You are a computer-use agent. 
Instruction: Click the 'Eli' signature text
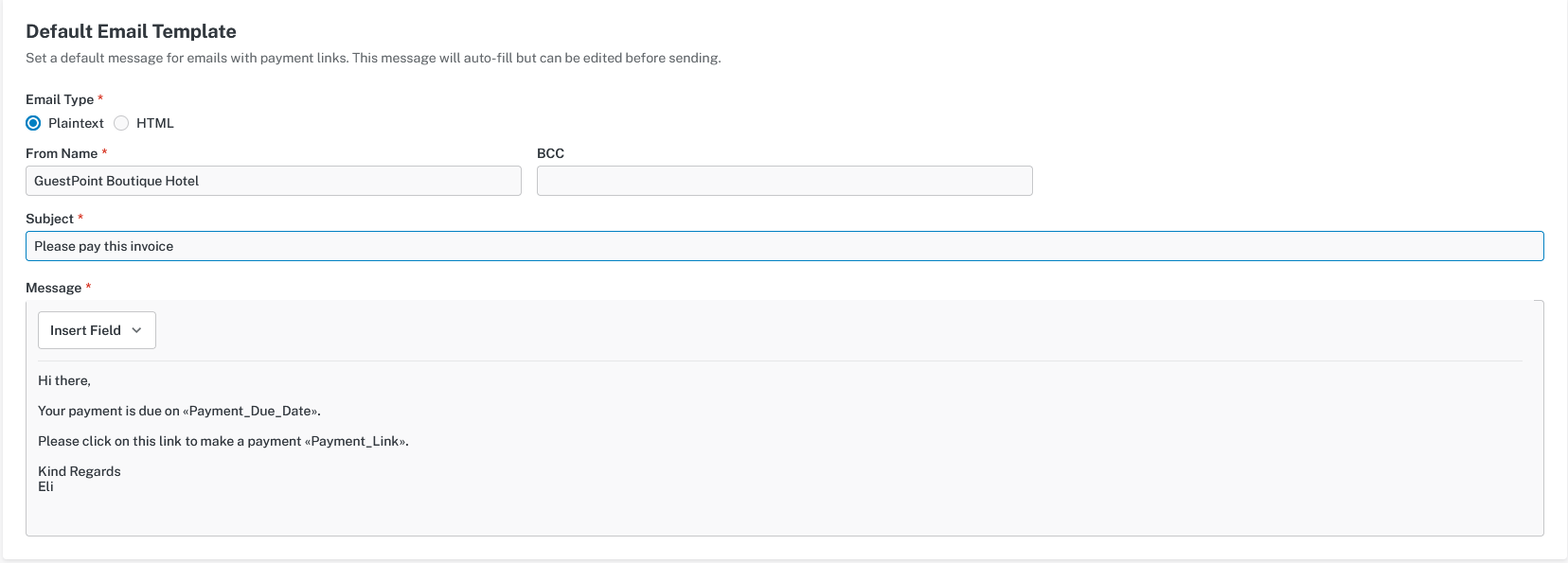[45, 486]
